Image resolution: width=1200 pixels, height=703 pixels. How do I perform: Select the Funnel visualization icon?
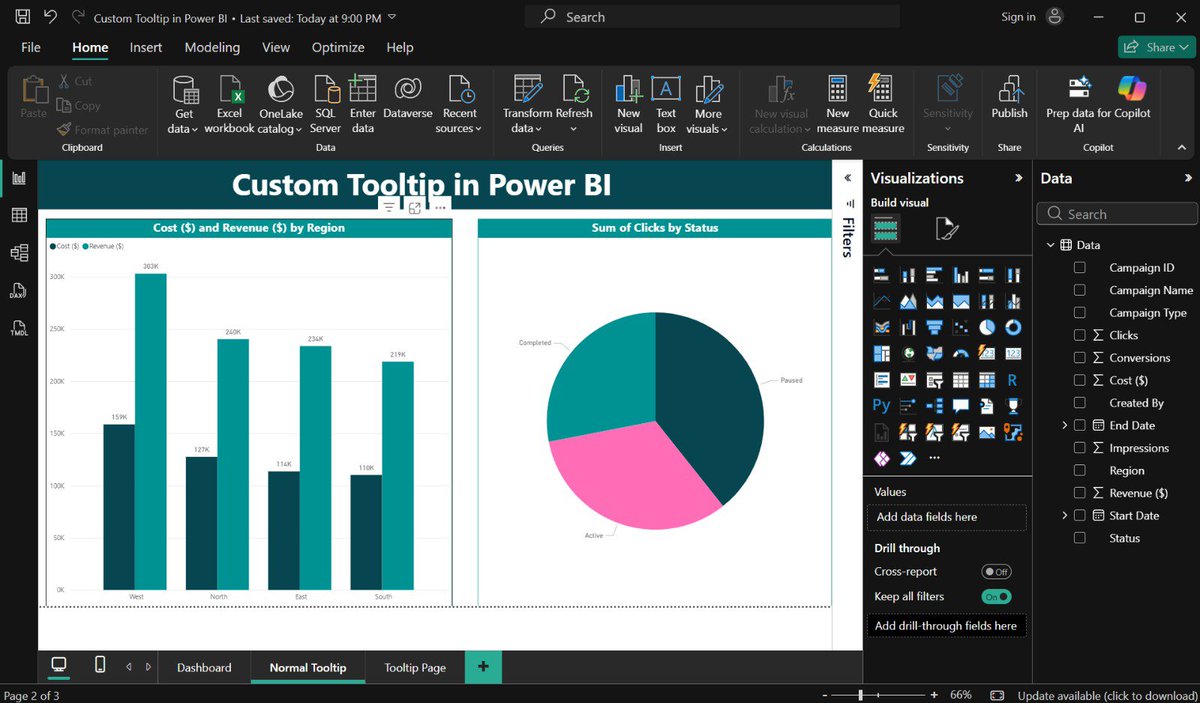(x=934, y=327)
